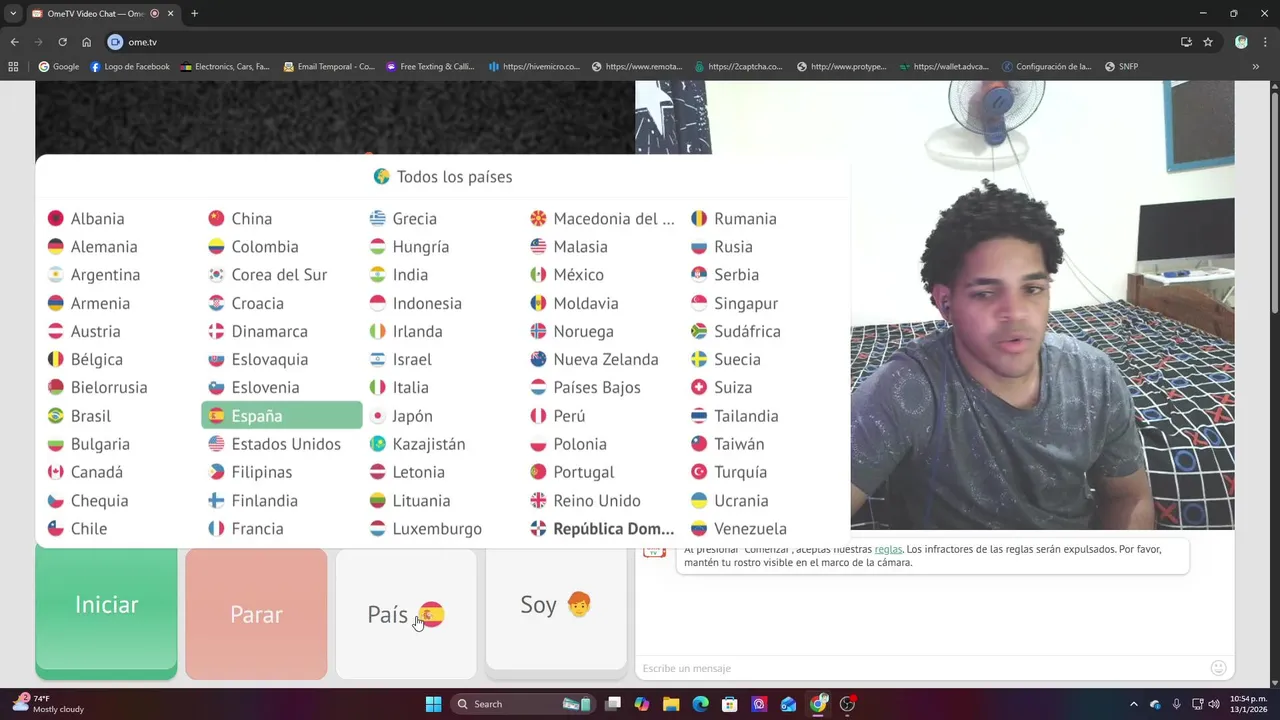Click the Canadá flag icon
The image size is (1280, 720).
tap(56, 472)
